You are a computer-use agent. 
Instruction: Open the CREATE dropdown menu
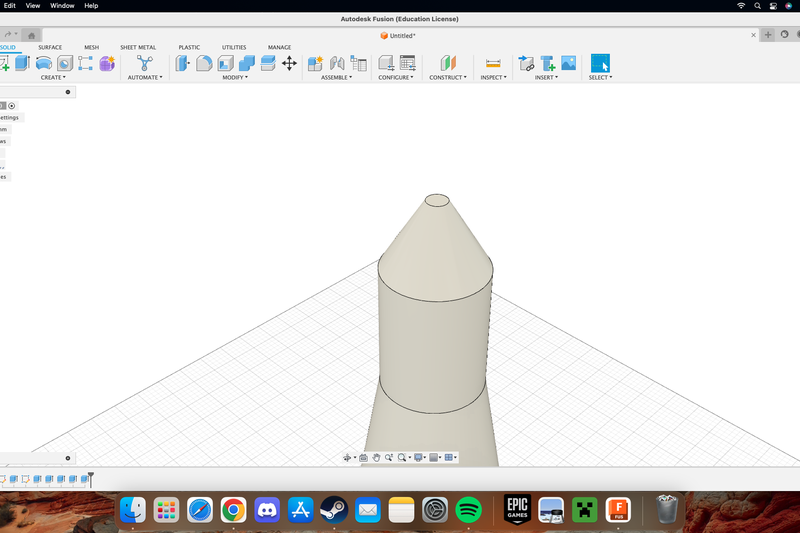[x=53, y=78]
